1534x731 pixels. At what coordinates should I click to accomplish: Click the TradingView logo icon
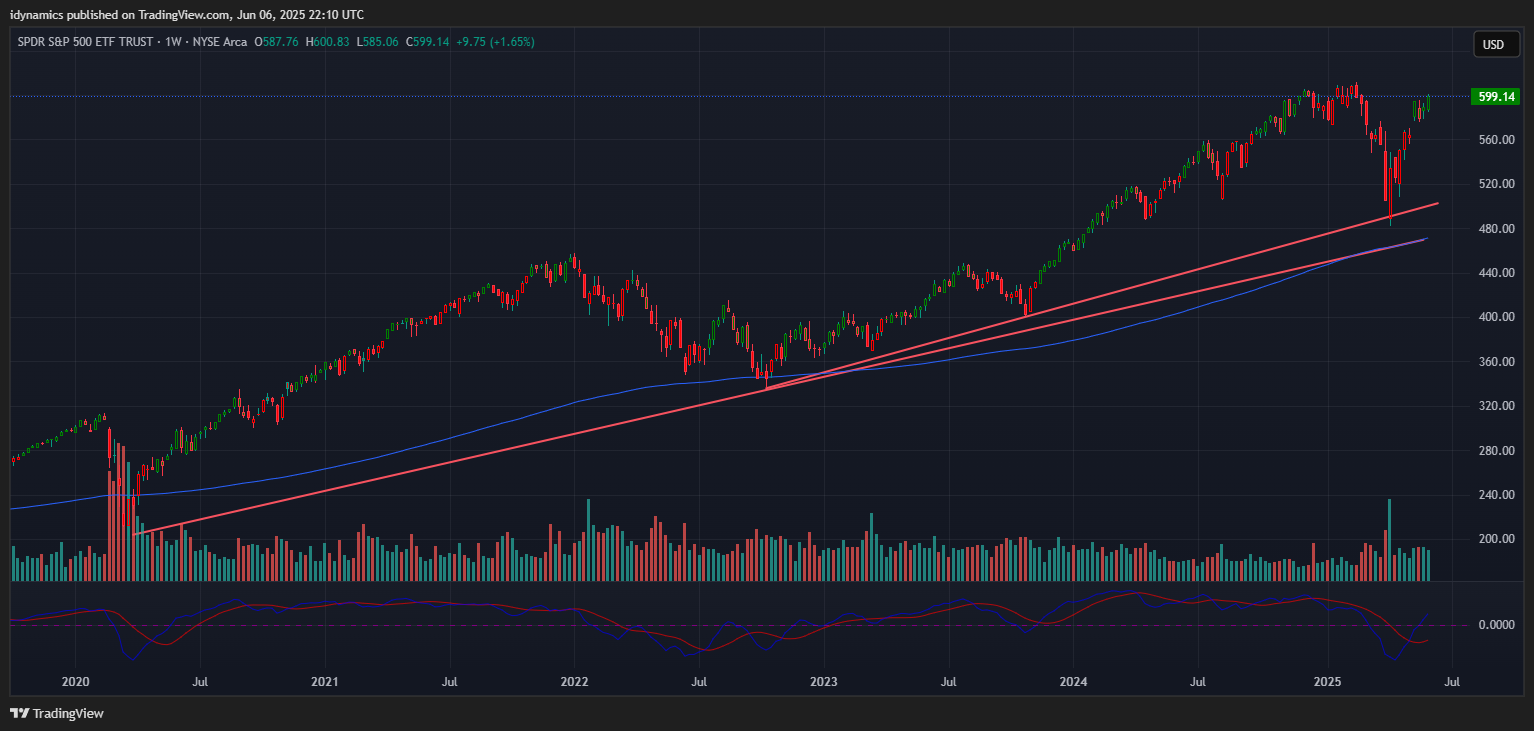(x=19, y=713)
